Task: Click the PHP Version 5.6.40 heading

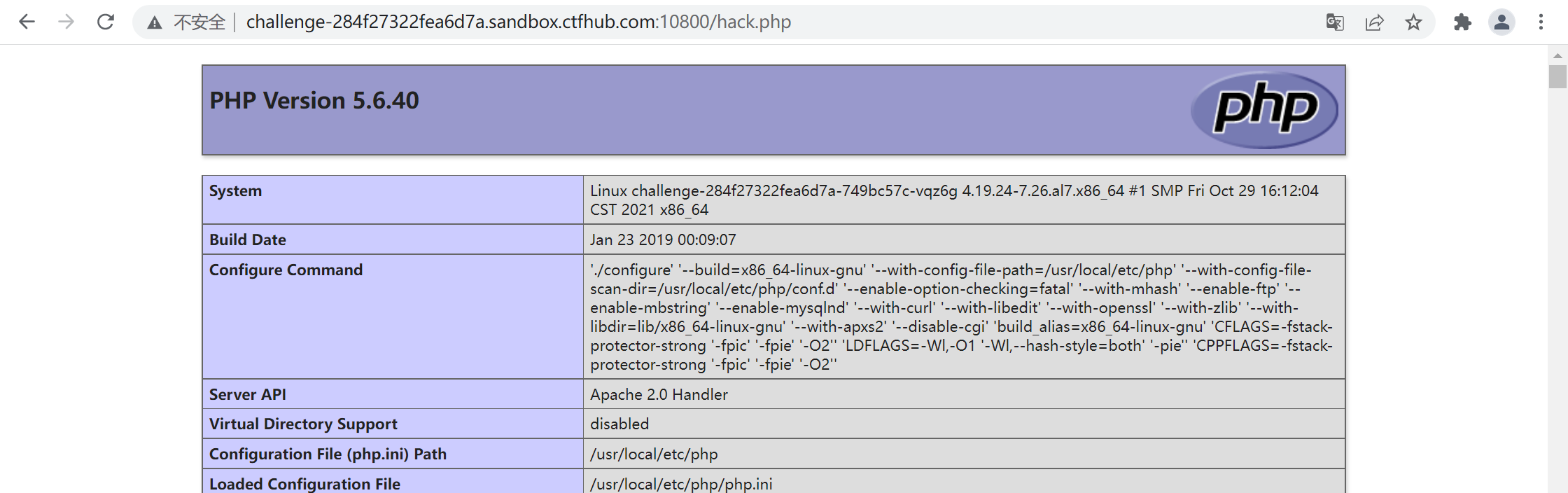Action: pos(314,101)
